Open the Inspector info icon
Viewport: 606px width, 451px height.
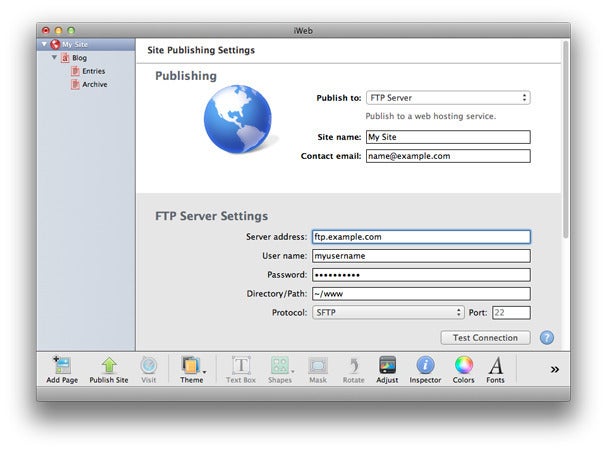click(x=425, y=365)
